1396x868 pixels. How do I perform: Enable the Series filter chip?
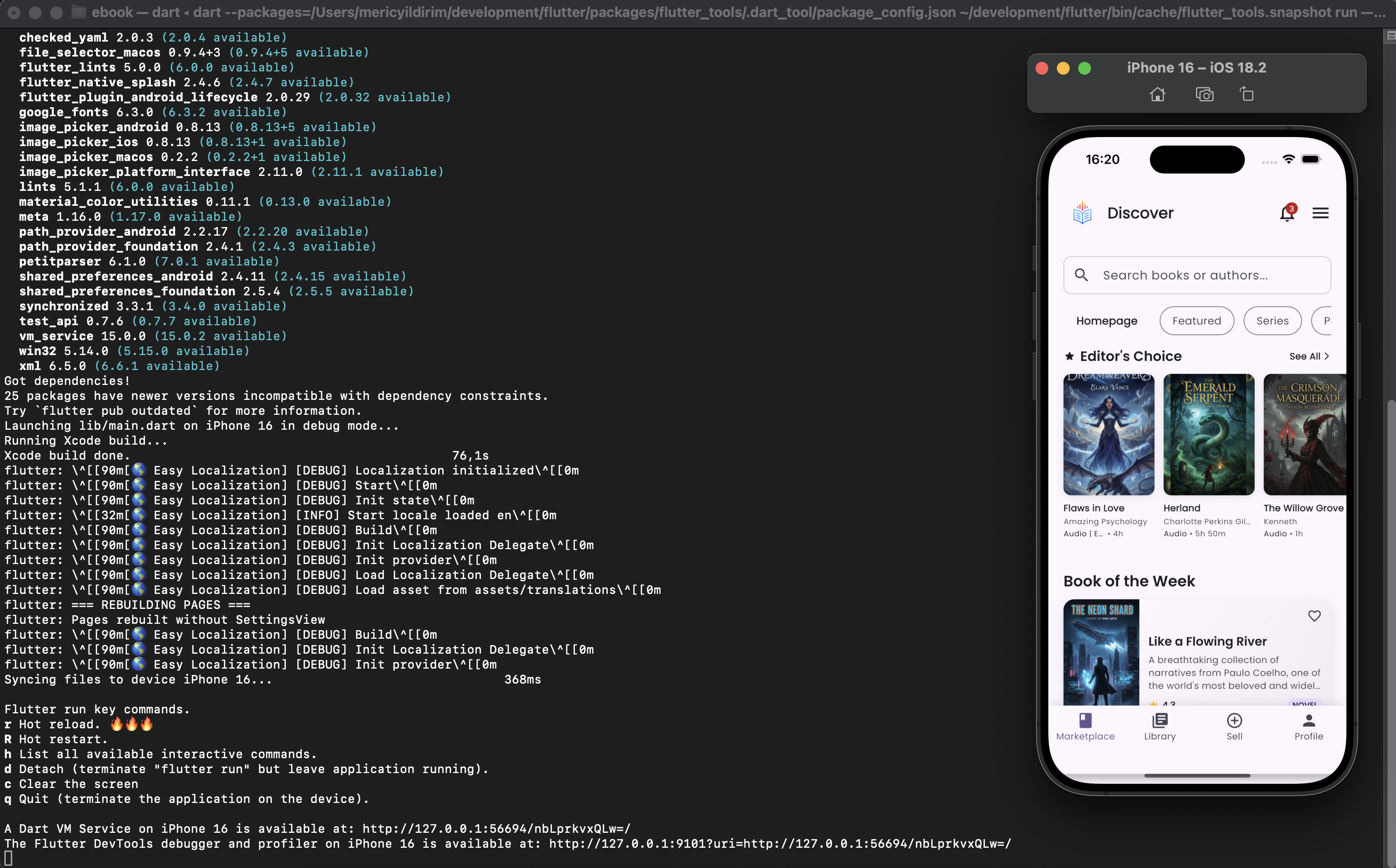pyautogui.click(x=1273, y=320)
